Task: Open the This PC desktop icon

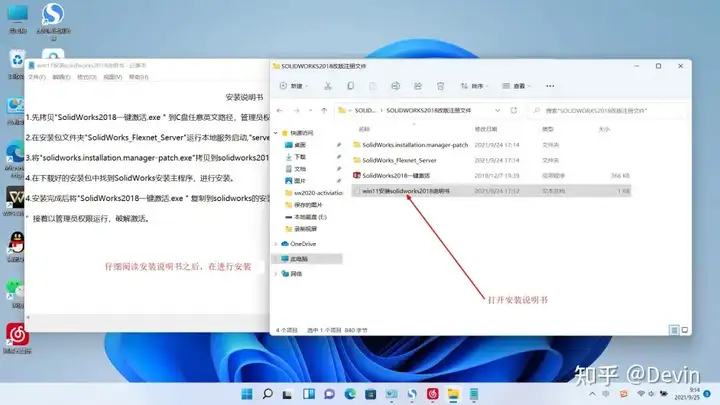Action: pyautogui.click(x=17, y=19)
